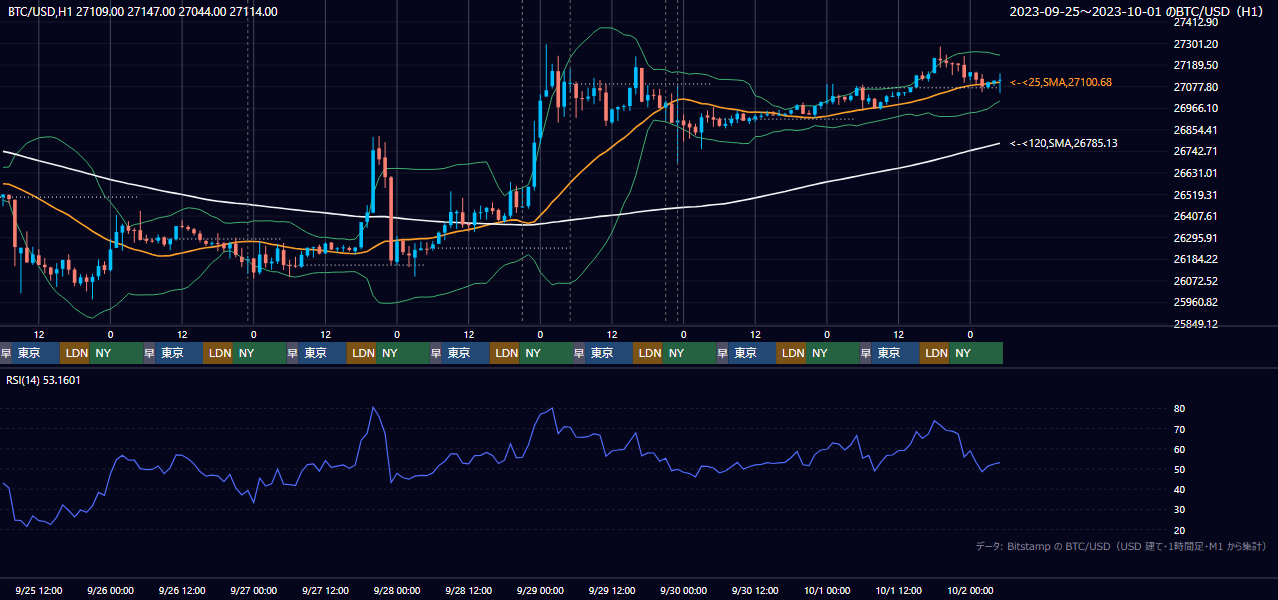Viewport: 1278px width, 600px height.
Task: Click price axis label 27189.50
Action: 1195,65
